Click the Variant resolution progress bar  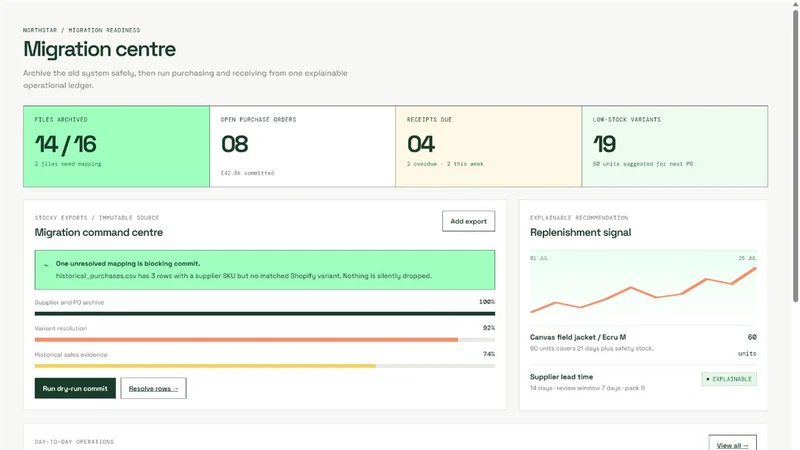click(265, 340)
